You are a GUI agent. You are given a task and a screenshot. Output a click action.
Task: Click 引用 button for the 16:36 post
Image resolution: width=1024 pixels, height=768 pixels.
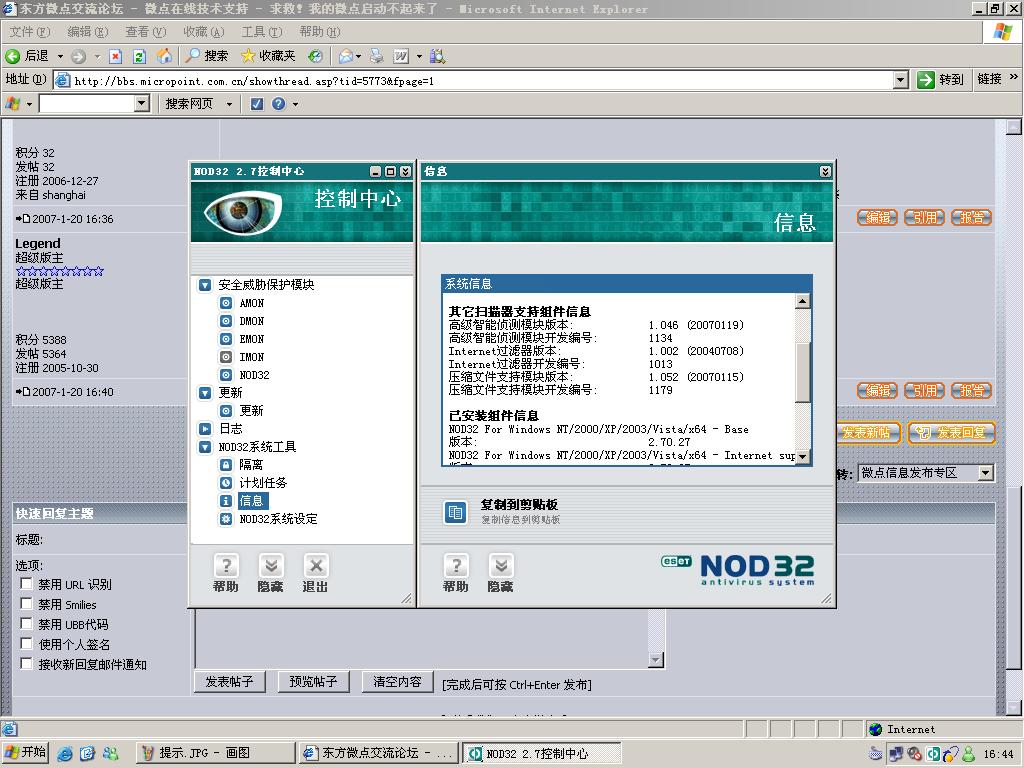pyautogui.click(x=924, y=217)
